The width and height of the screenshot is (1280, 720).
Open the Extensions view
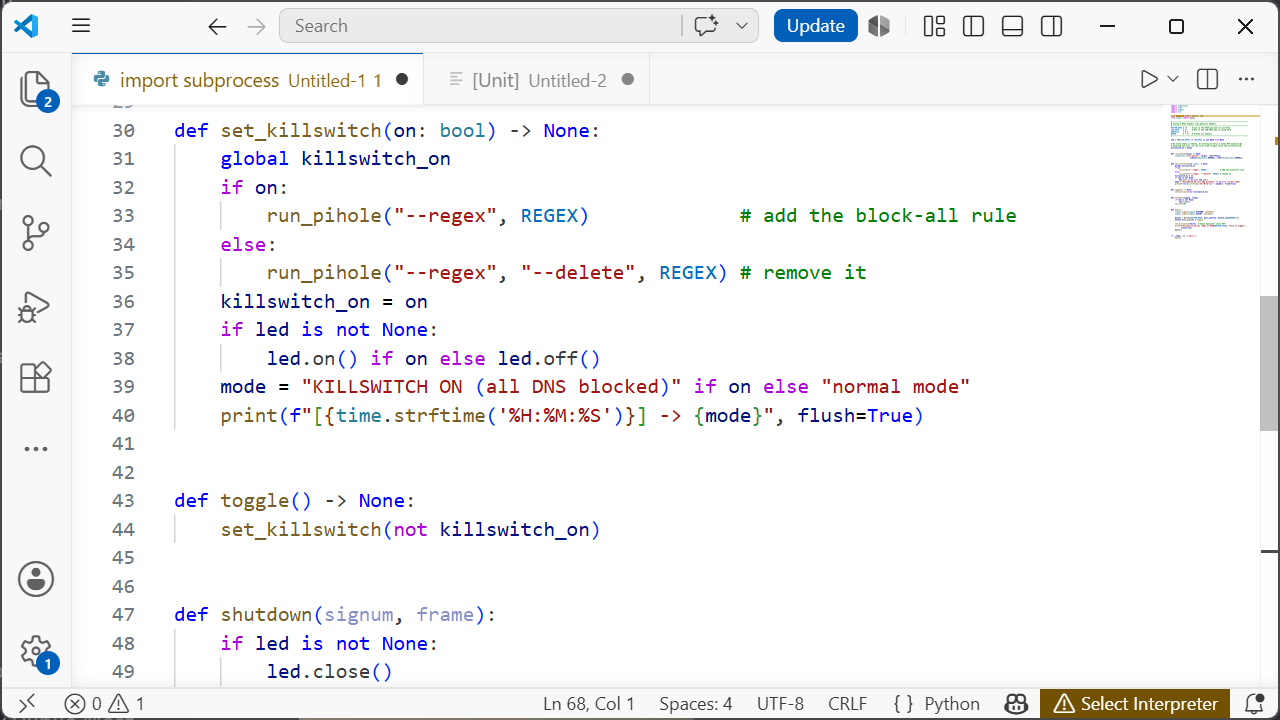[36, 378]
